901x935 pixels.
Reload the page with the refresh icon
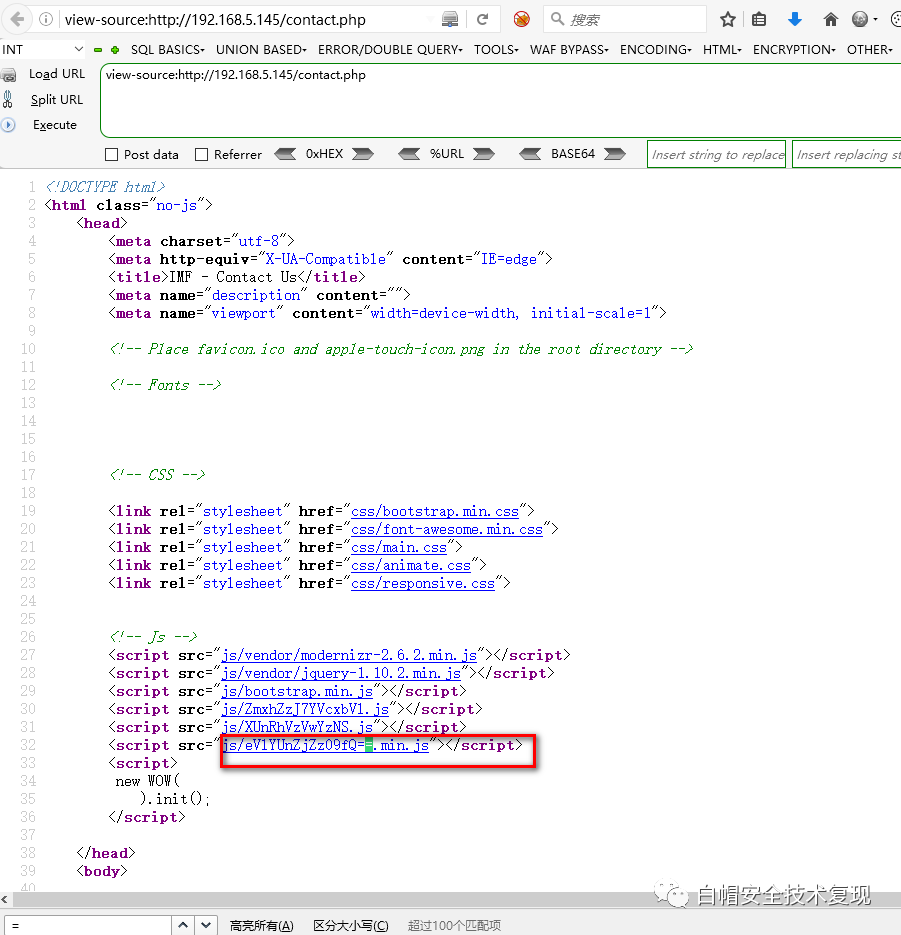(x=482, y=19)
